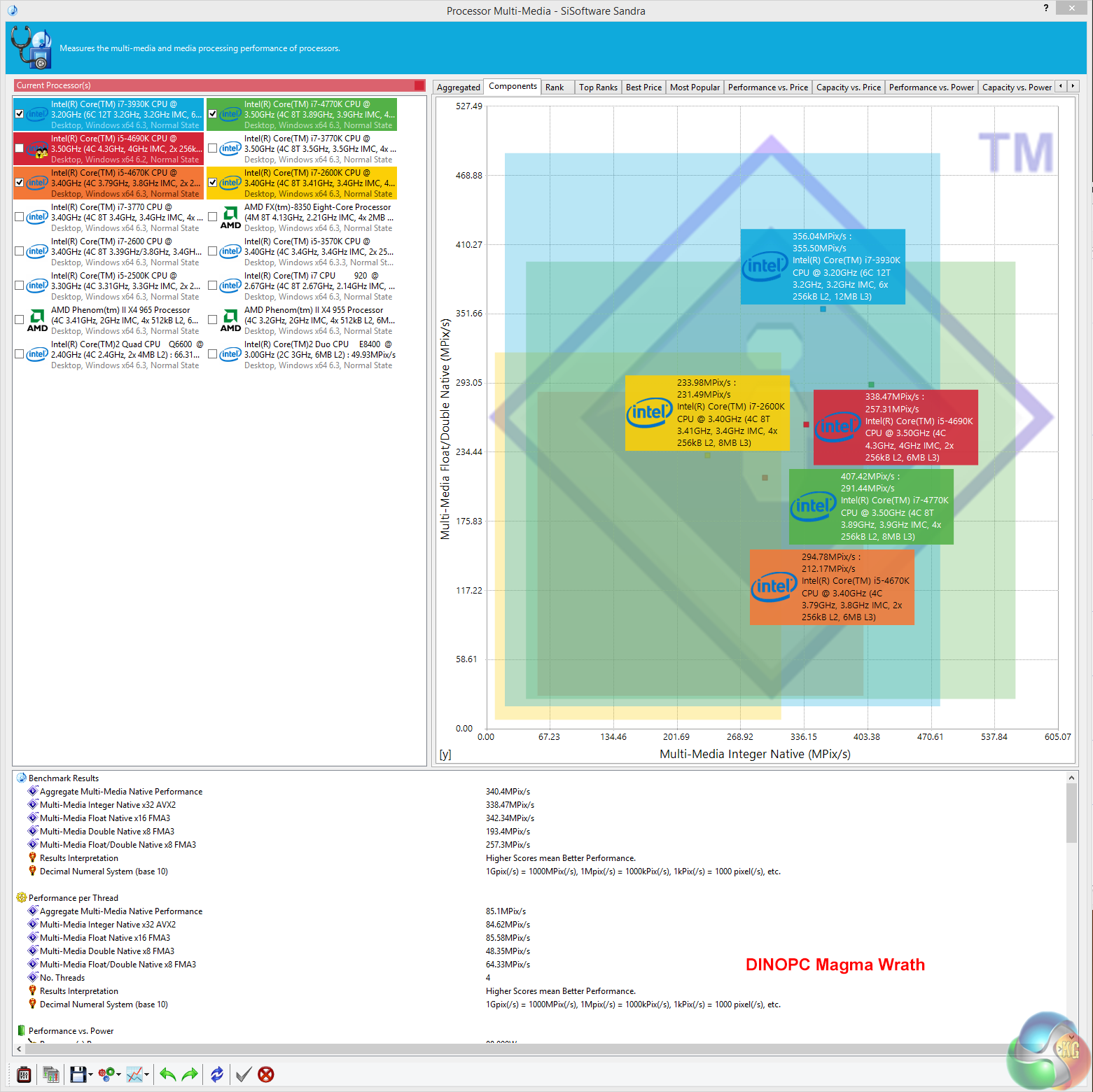Click the red cancel X icon

tap(266, 1074)
